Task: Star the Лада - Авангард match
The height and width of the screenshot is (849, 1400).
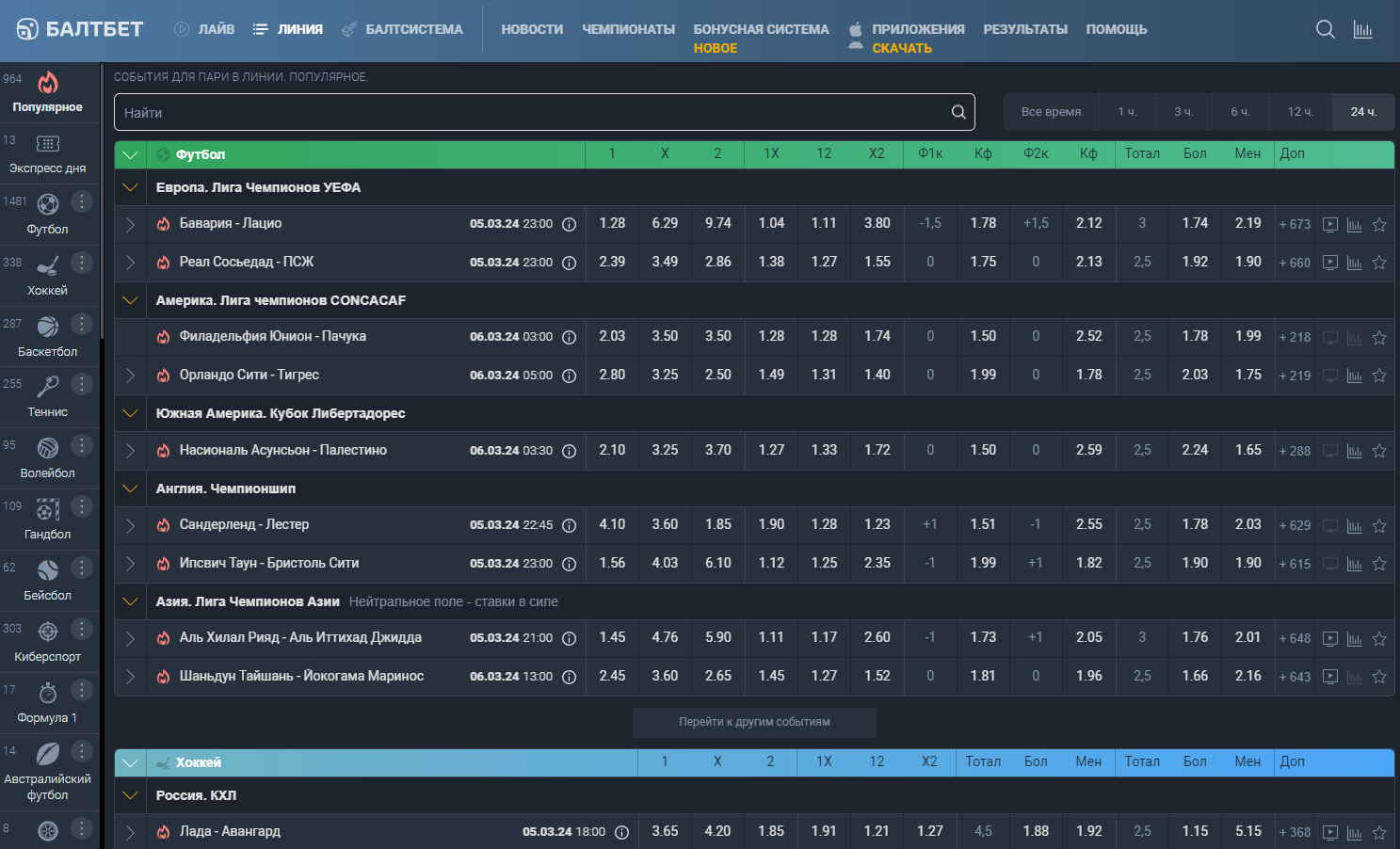Action: (1379, 832)
